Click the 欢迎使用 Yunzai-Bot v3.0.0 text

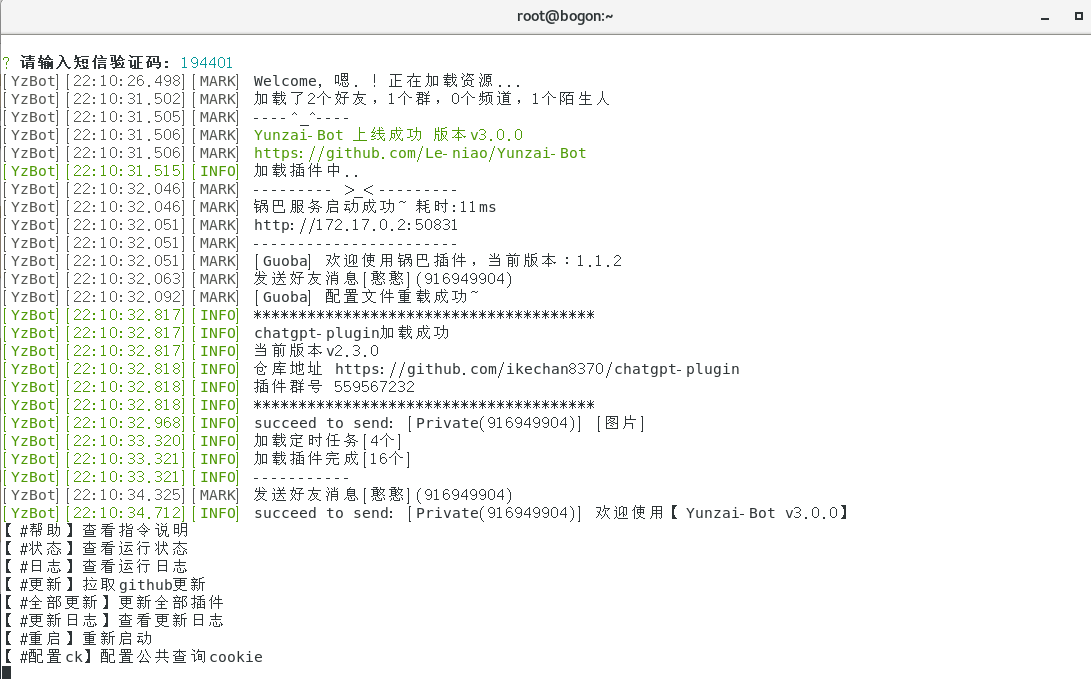tap(722, 513)
